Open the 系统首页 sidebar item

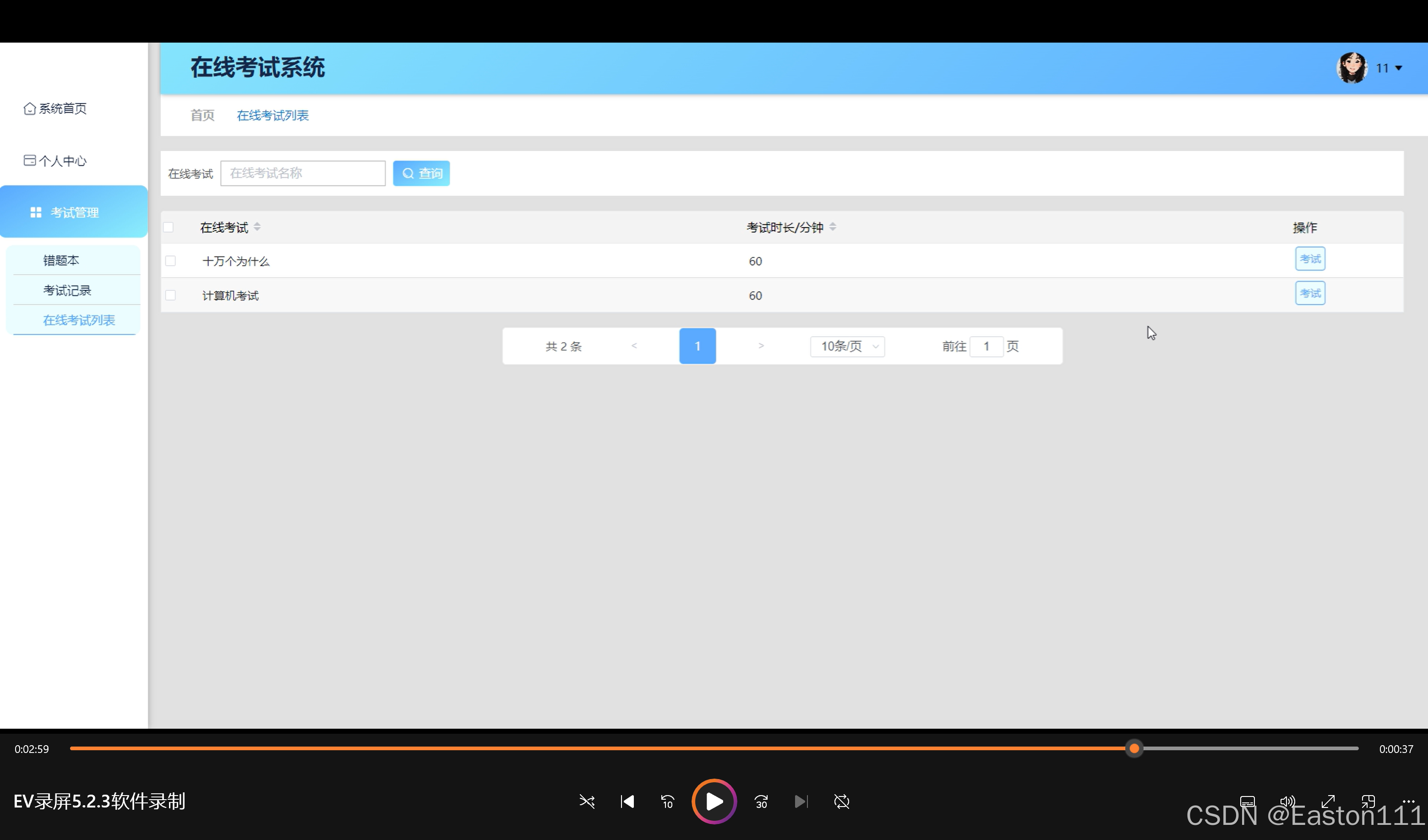(x=55, y=108)
